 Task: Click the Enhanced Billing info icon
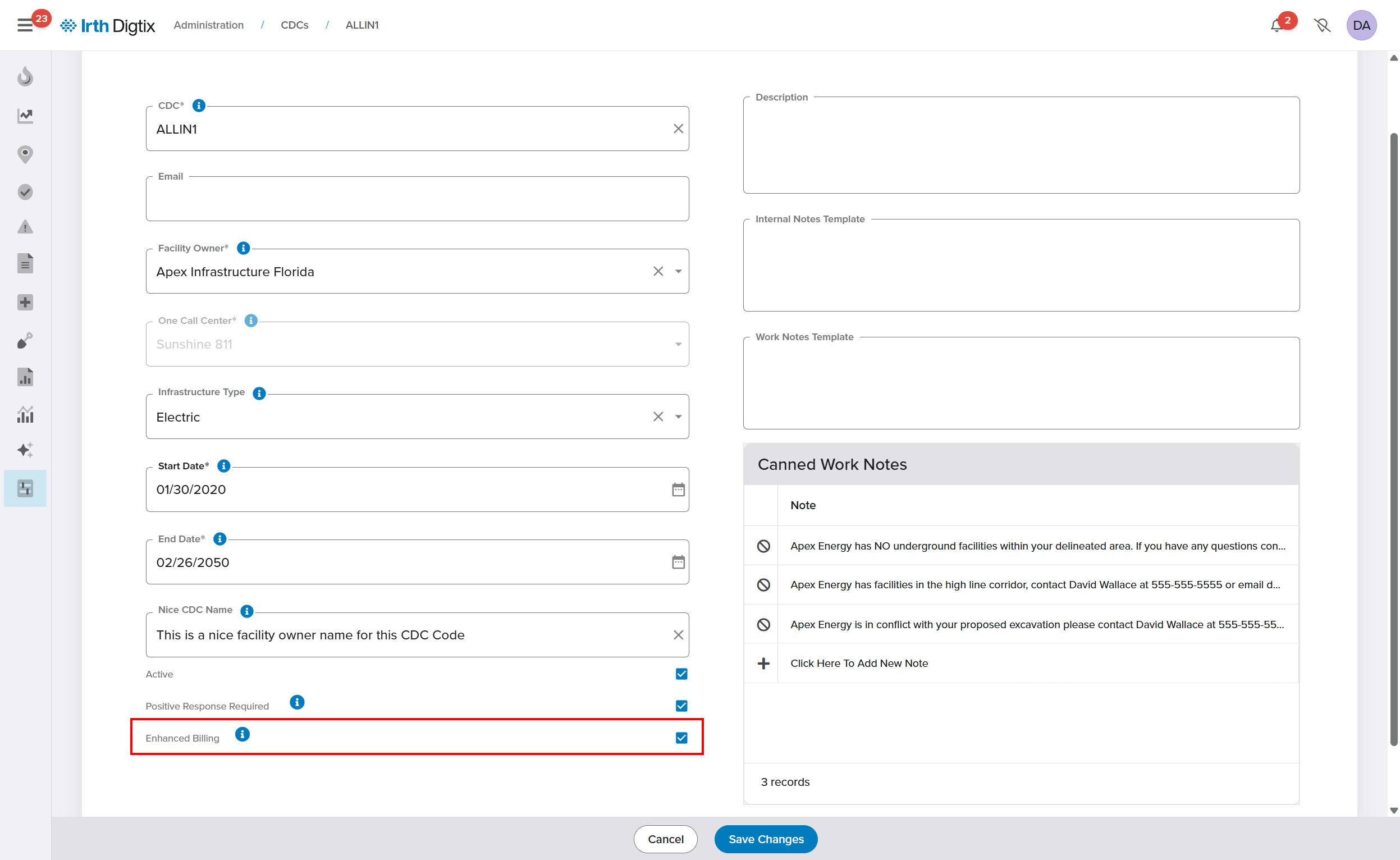point(243,734)
